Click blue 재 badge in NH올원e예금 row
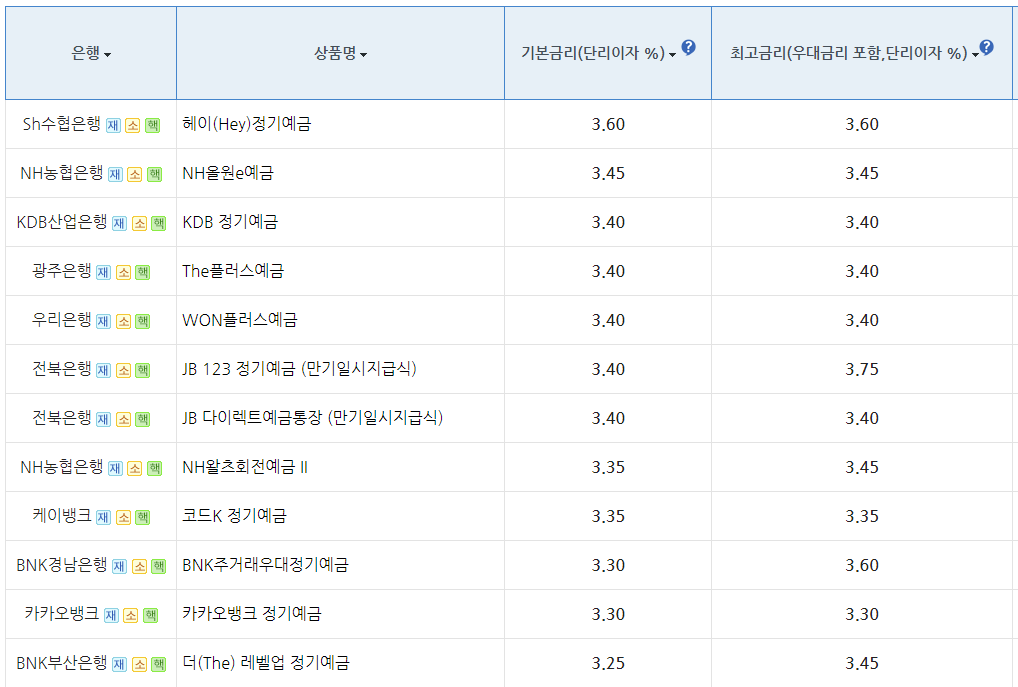1018x687 pixels. tap(115, 174)
